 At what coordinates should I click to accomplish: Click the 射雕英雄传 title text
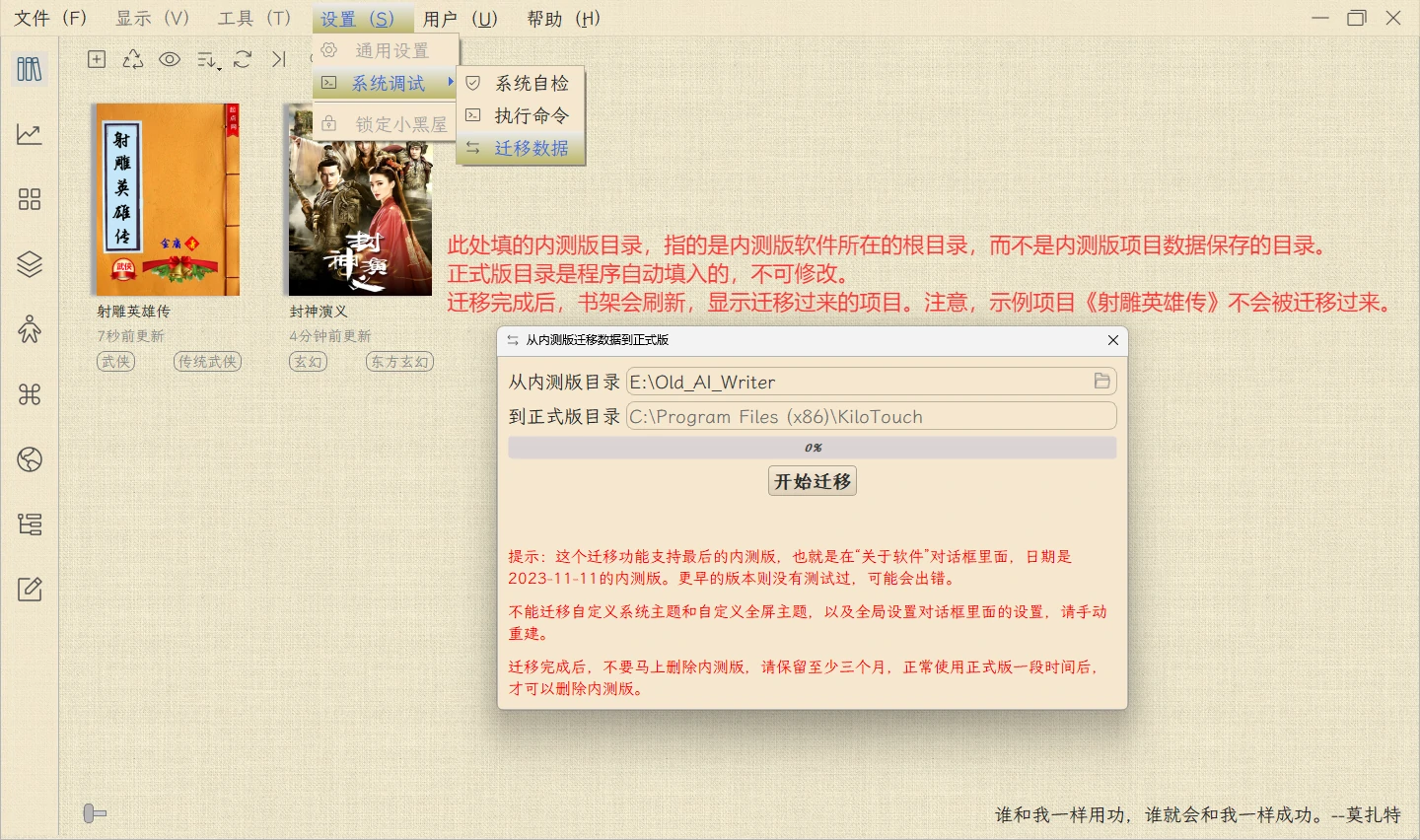[133, 311]
